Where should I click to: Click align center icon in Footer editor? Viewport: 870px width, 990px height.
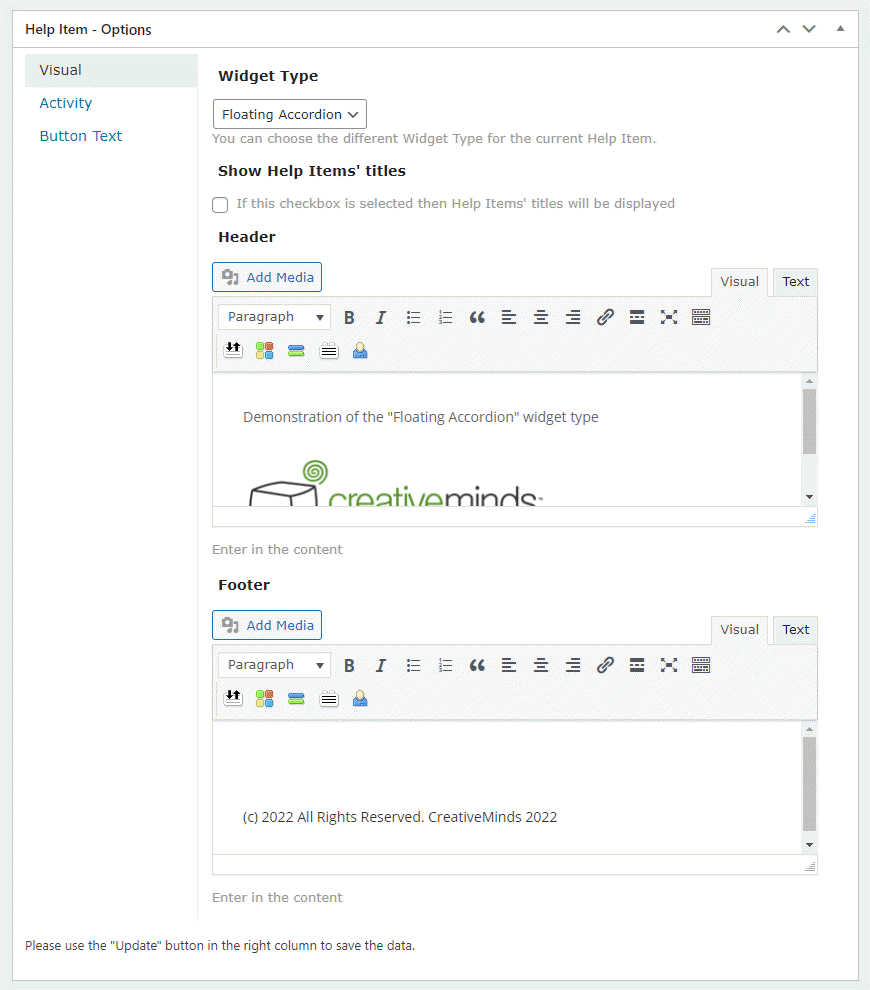[x=541, y=665]
